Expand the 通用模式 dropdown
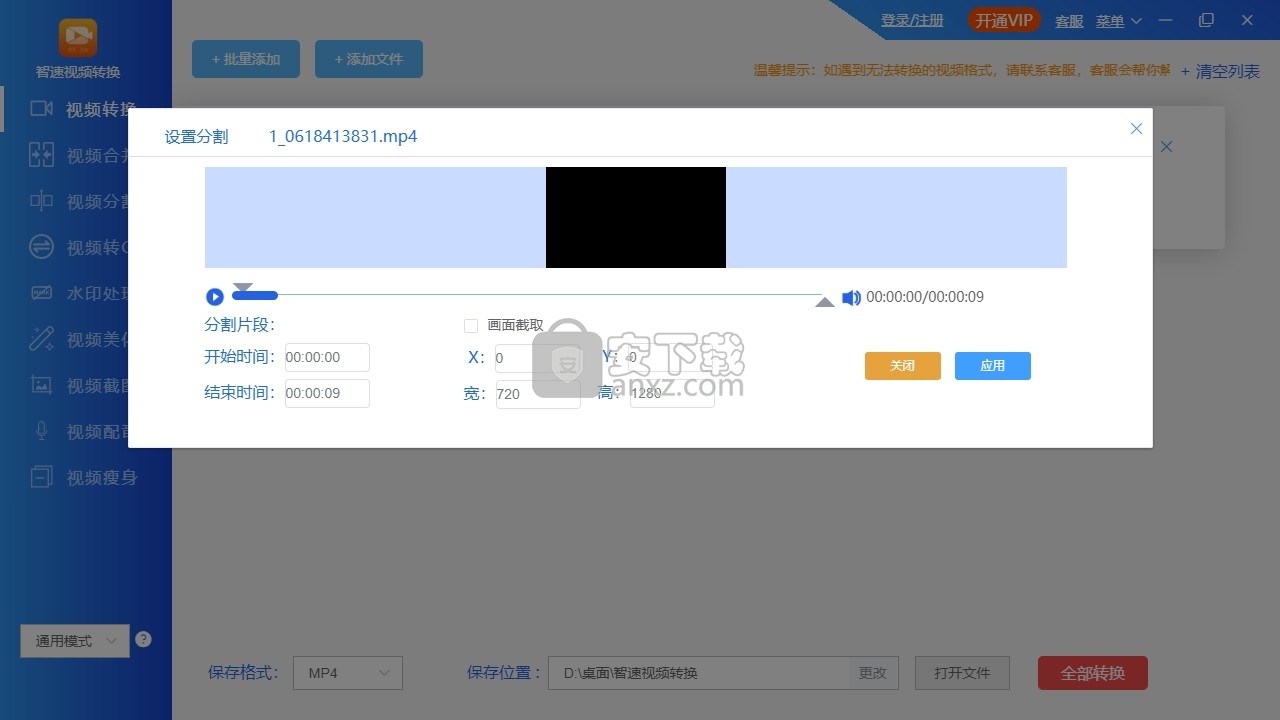1280x720 pixels. (x=75, y=641)
